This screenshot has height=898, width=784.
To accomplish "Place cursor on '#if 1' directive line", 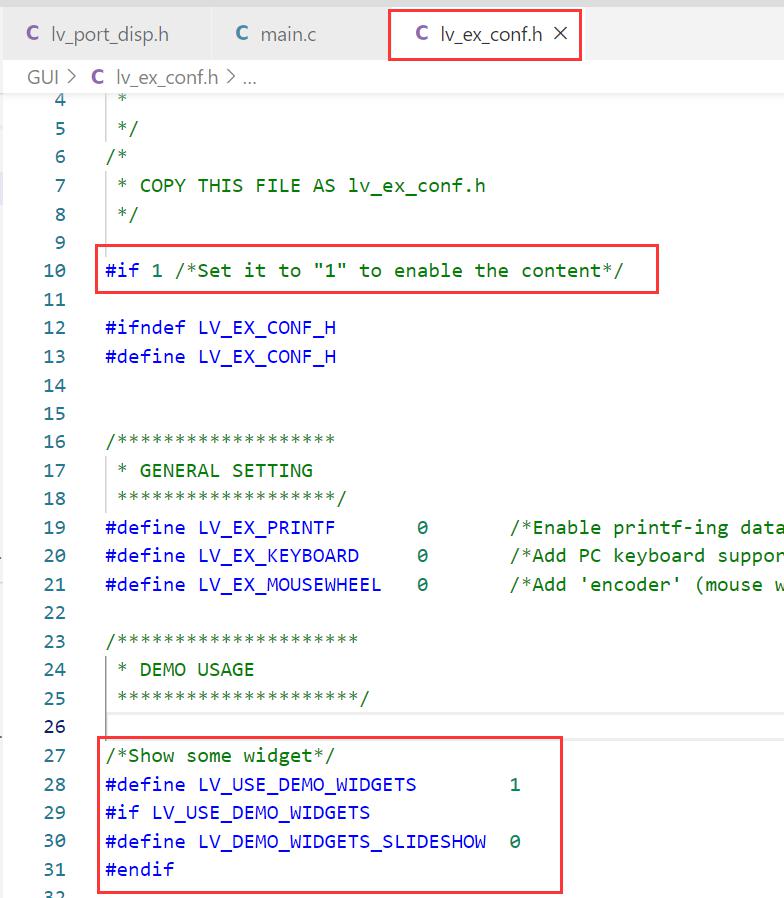I will 364,270.
